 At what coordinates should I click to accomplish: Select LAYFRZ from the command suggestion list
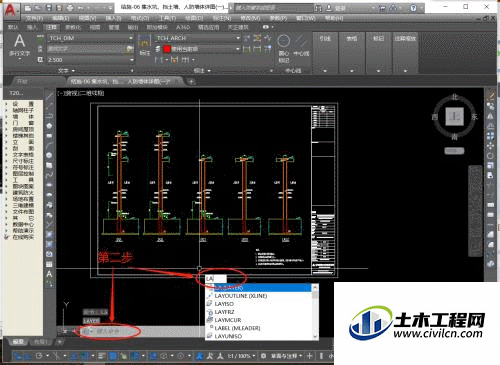click(x=224, y=312)
